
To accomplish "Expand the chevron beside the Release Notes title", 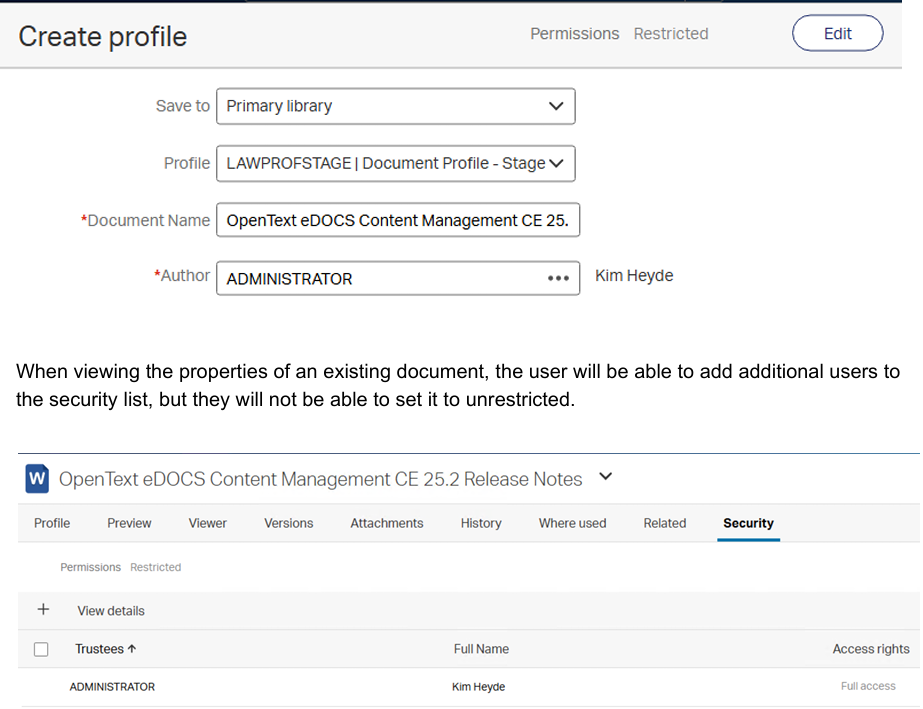I will point(606,476).
